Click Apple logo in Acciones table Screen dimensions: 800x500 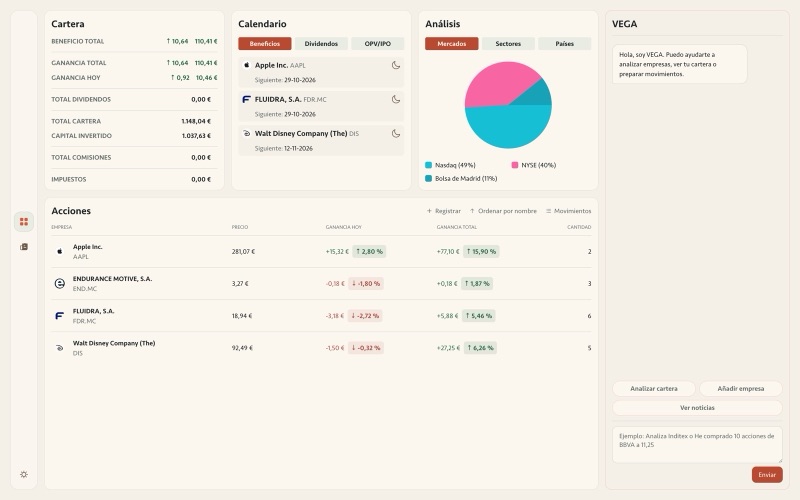[60, 252]
